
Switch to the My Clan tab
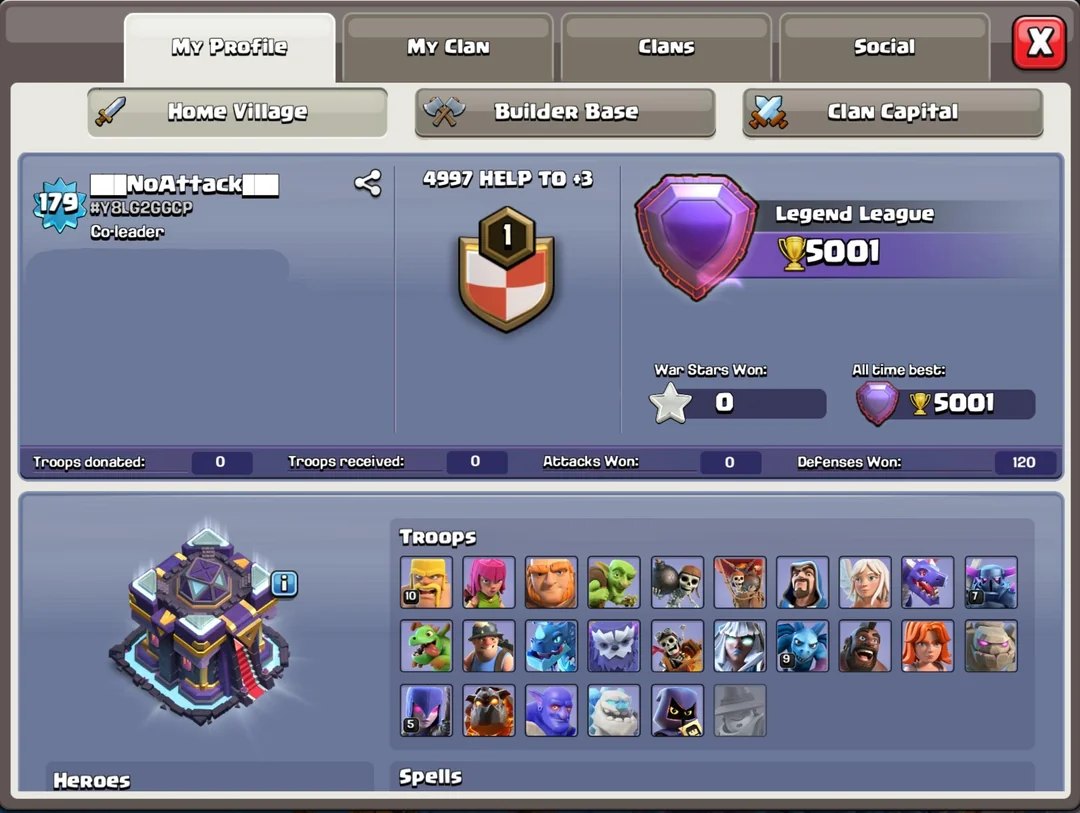(x=448, y=47)
